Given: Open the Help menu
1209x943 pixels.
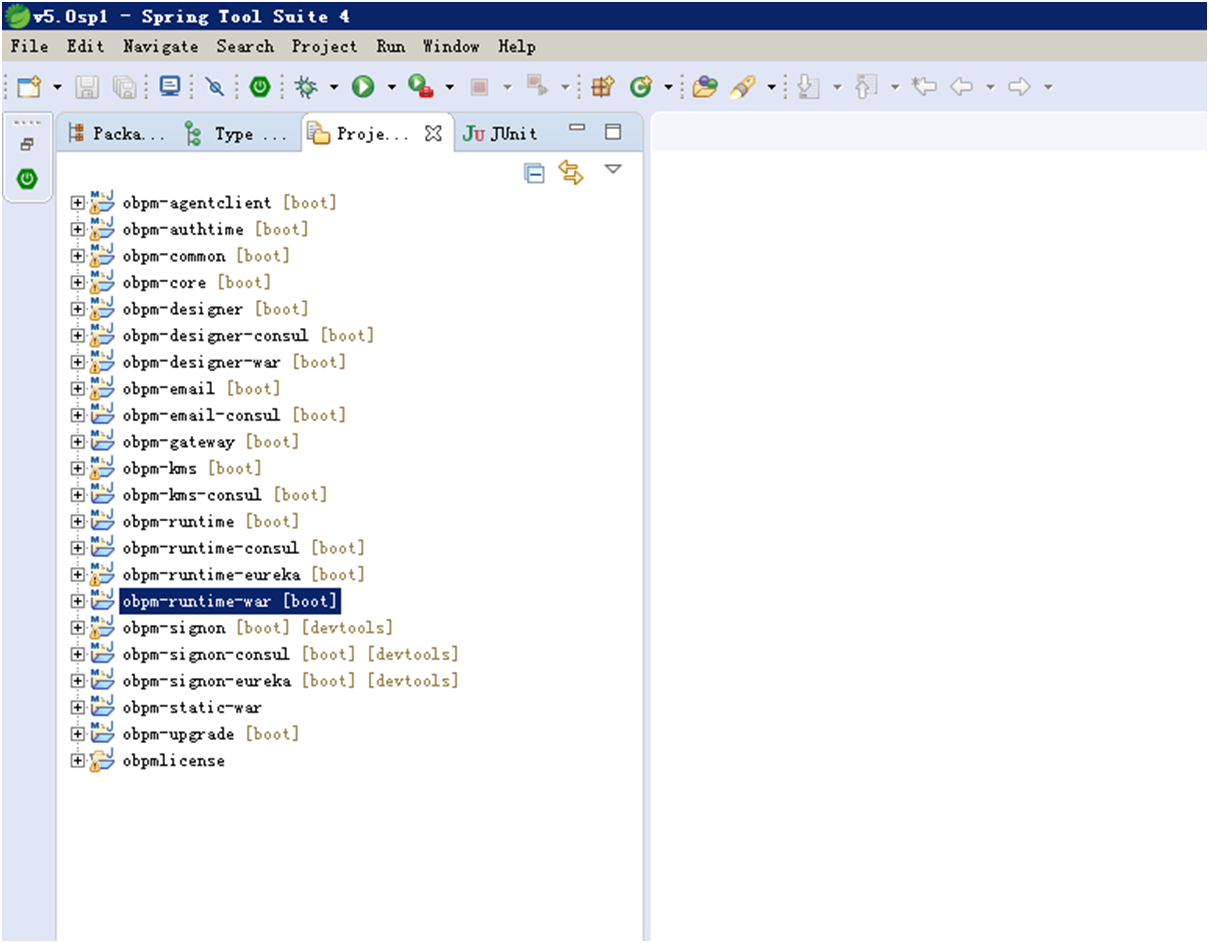Looking at the screenshot, I should pyautogui.click(x=517, y=46).
